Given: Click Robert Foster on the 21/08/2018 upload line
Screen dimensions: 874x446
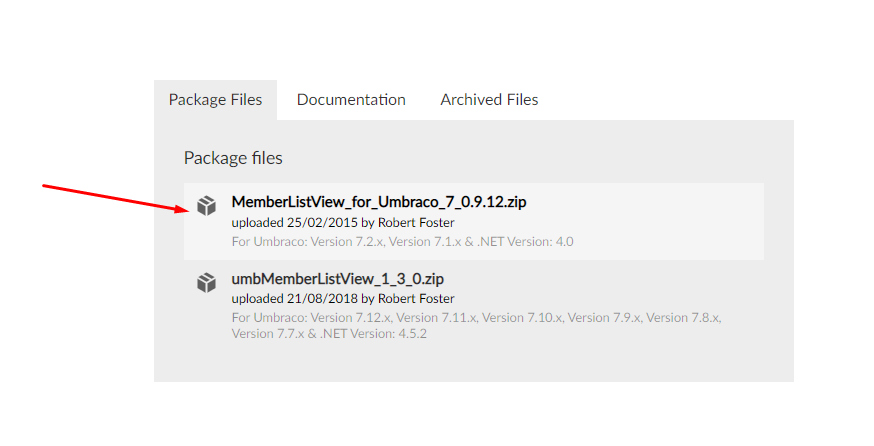Looking at the screenshot, I should 416,299.
